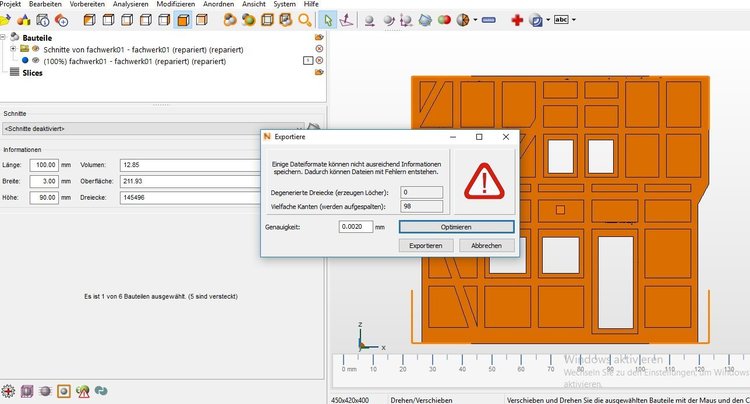The image size is (750, 404).
Task: Click the create primitive shapes icon
Action: click(23, 20)
